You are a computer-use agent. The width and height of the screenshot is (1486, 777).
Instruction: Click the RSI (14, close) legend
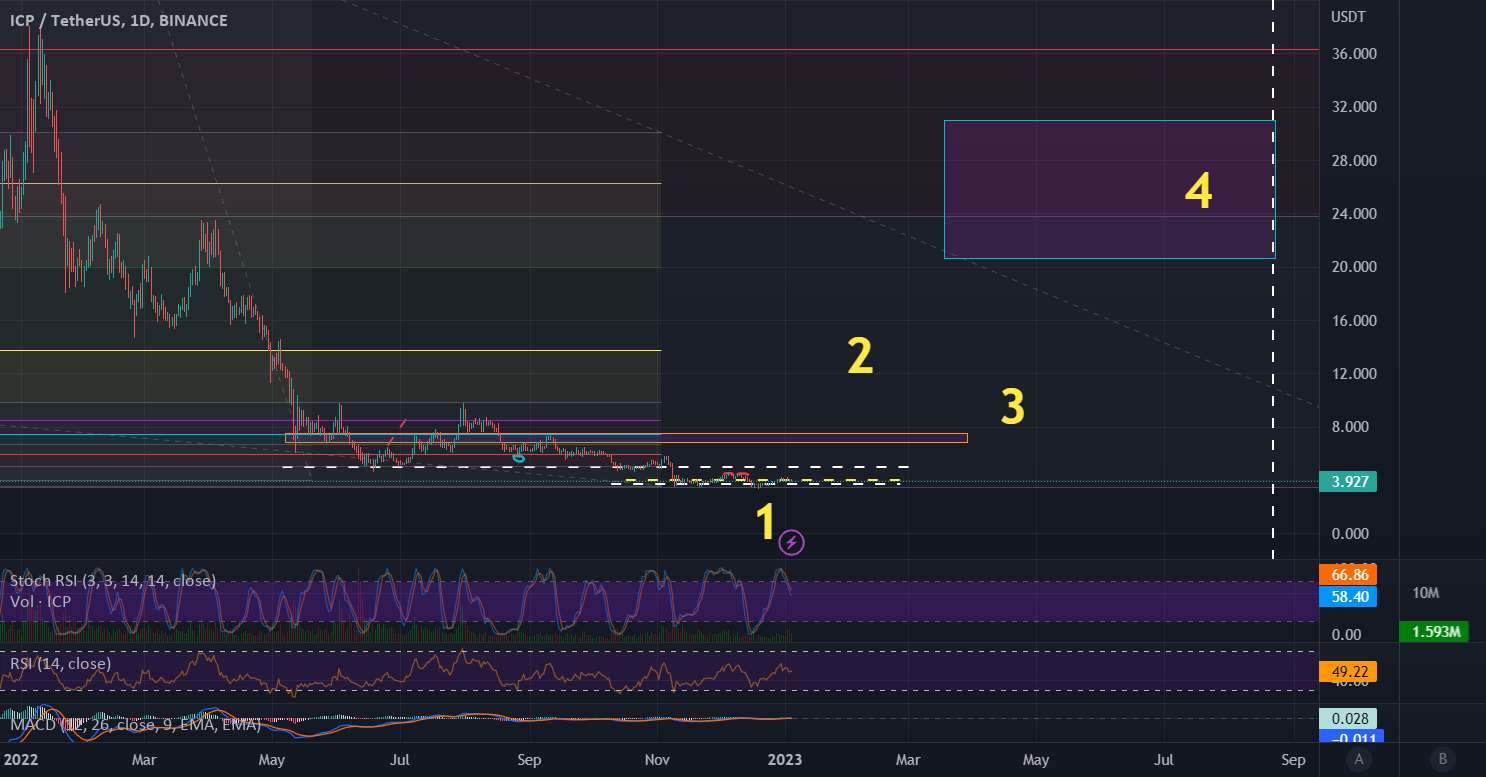61,663
